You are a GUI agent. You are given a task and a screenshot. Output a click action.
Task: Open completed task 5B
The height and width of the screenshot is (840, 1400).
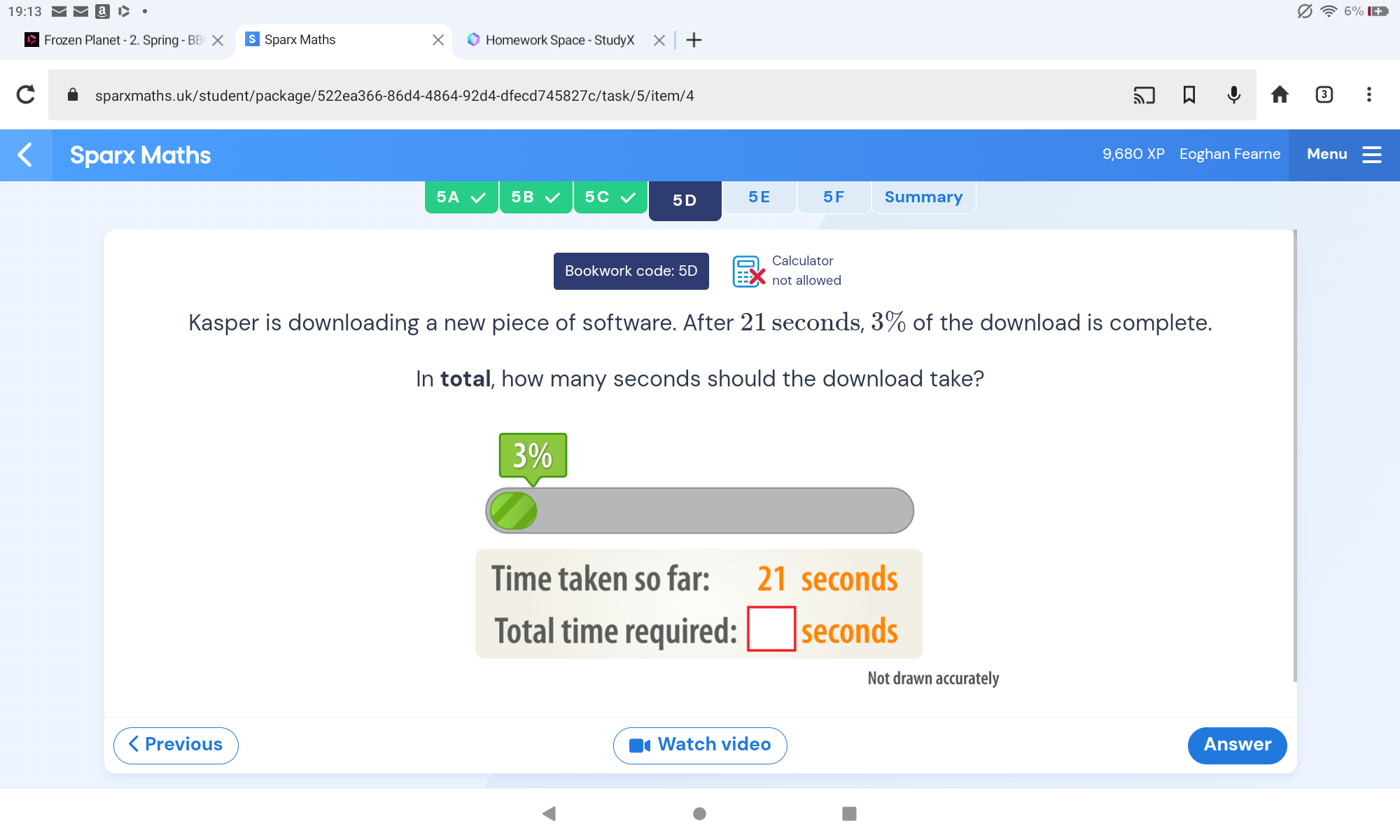536,197
